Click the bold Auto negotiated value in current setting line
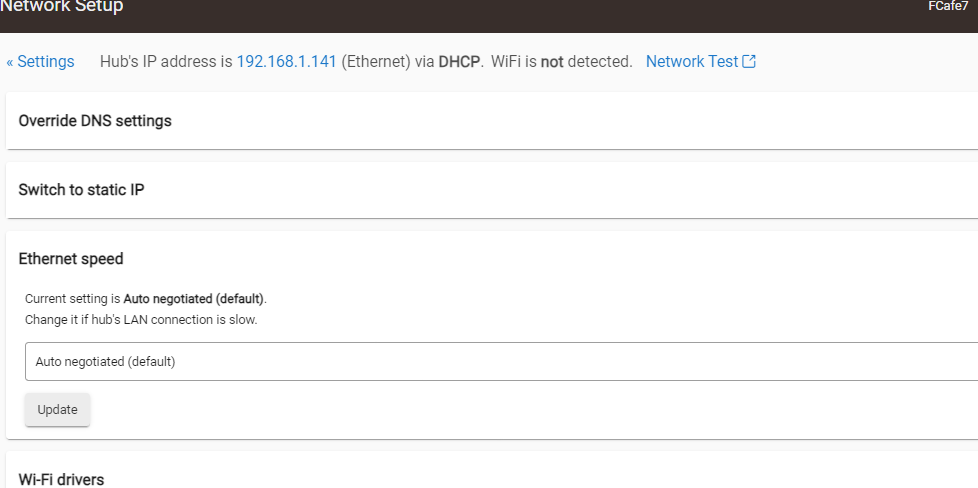This screenshot has height=488, width=978. tap(194, 299)
